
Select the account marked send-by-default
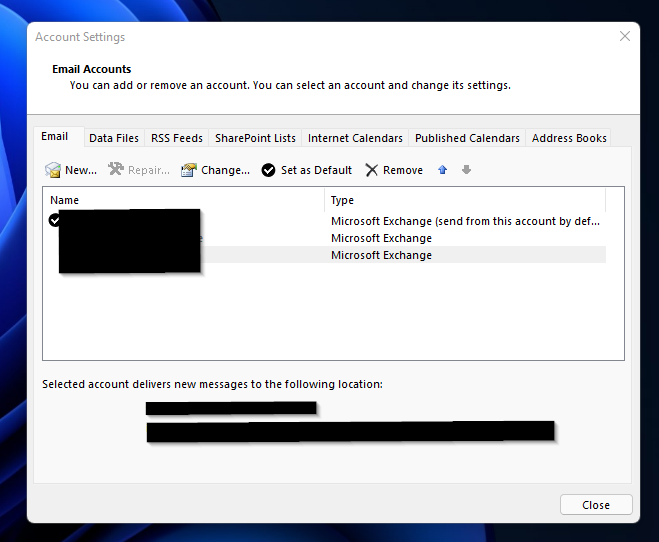[465, 221]
